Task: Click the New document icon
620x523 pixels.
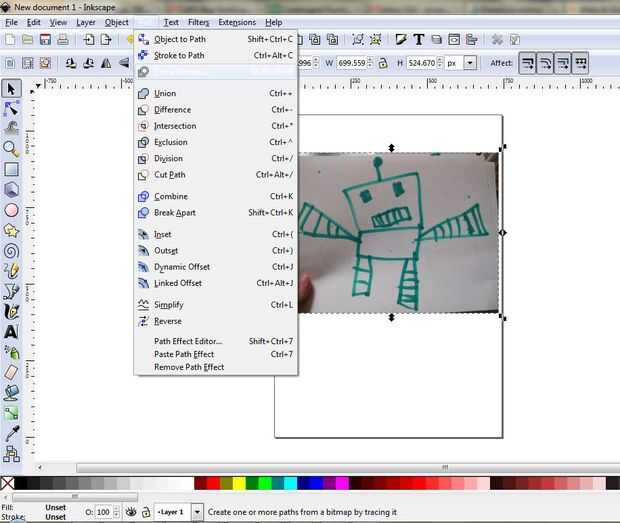Action: 10,40
